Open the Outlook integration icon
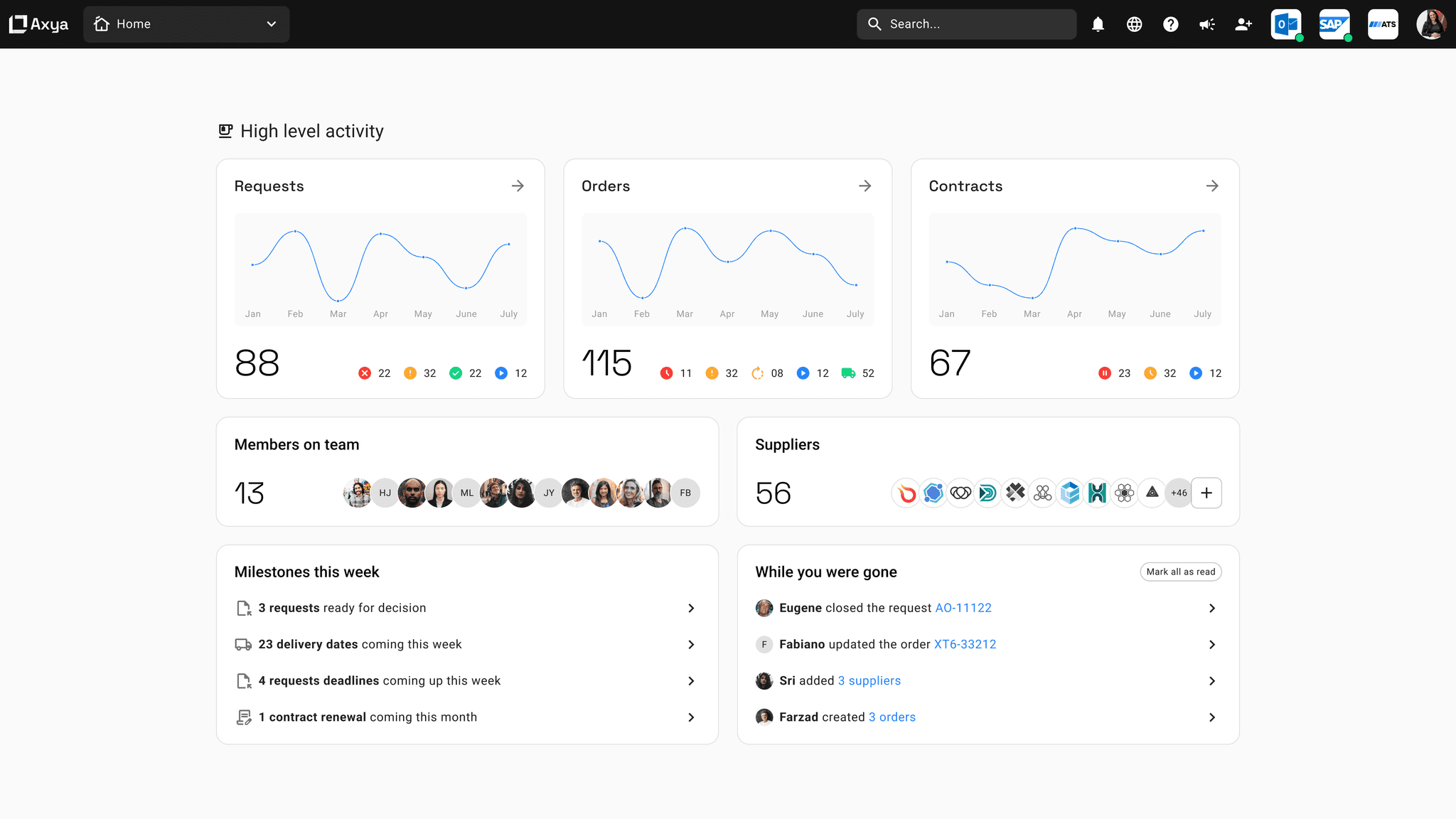This screenshot has height=819, width=1456. (1285, 24)
